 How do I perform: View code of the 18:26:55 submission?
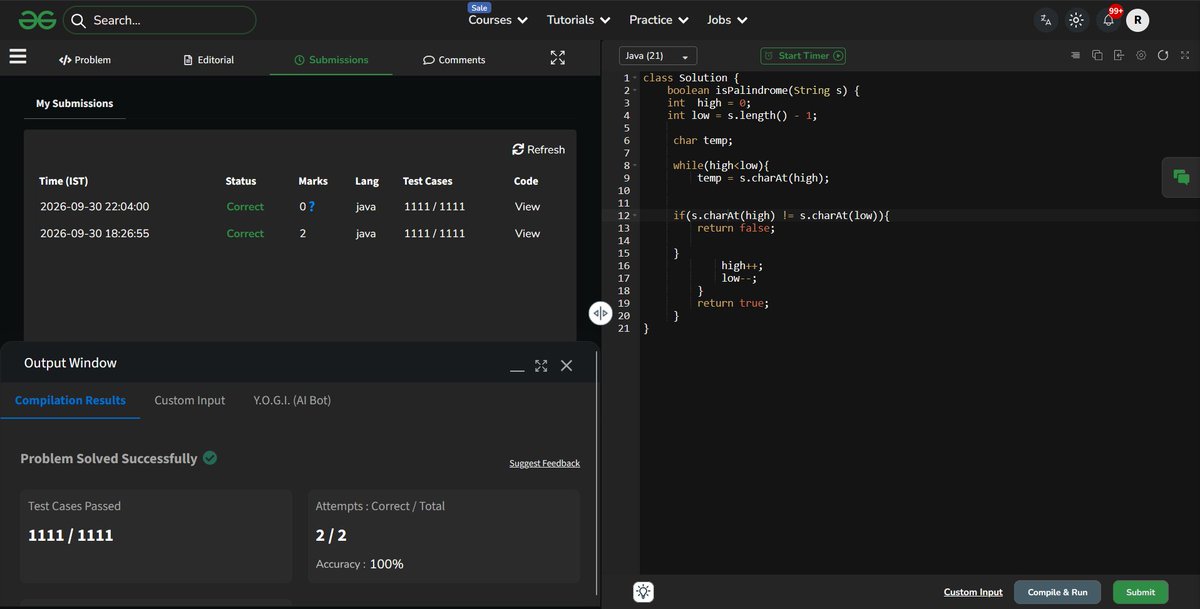click(x=527, y=233)
